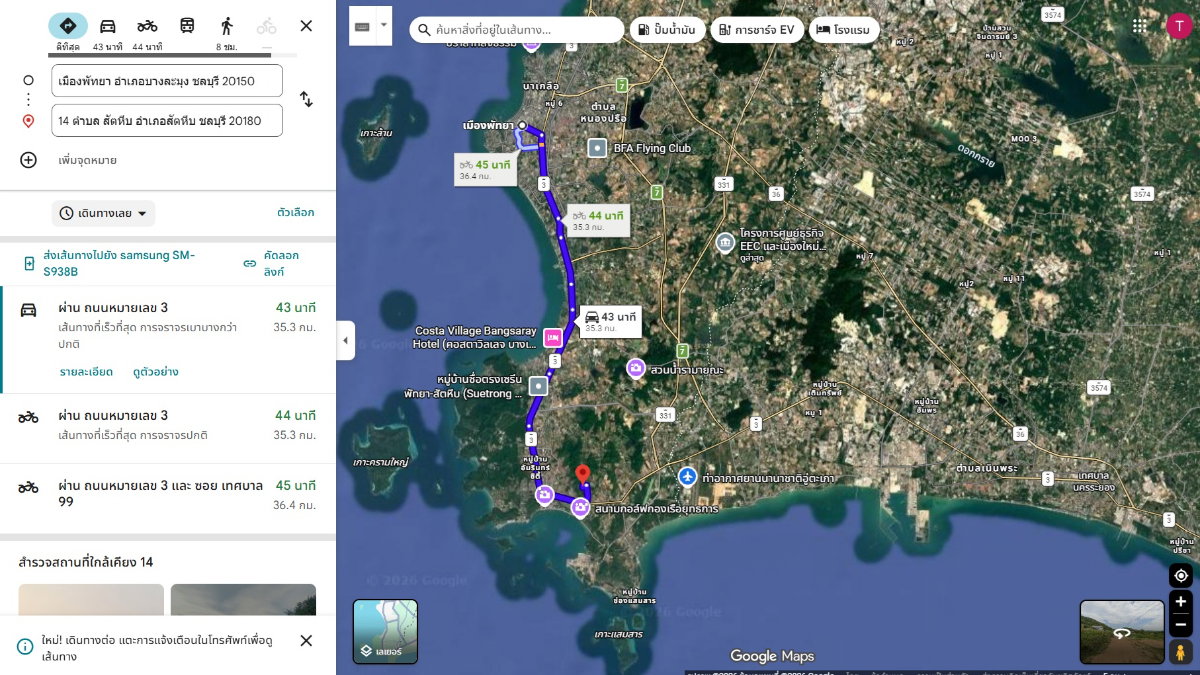1200x675 pixels.
Task: Select the cycling travel mode
Action: point(266,26)
